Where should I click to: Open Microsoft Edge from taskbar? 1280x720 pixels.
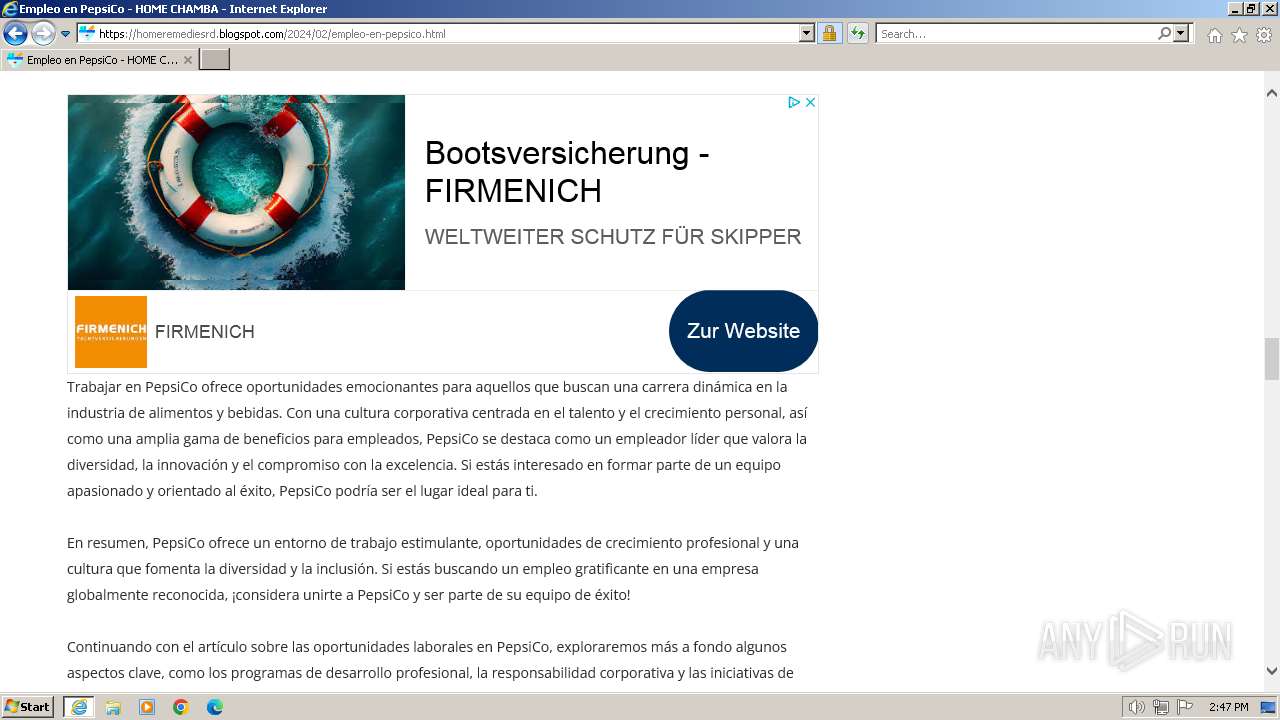pos(215,707)
